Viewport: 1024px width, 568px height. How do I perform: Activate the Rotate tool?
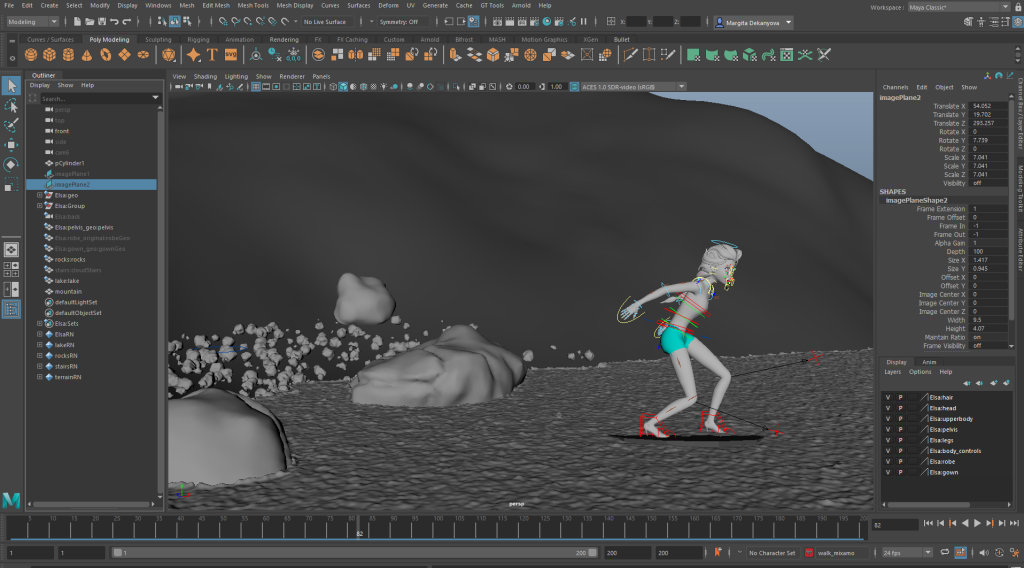(x=11, y=165)
